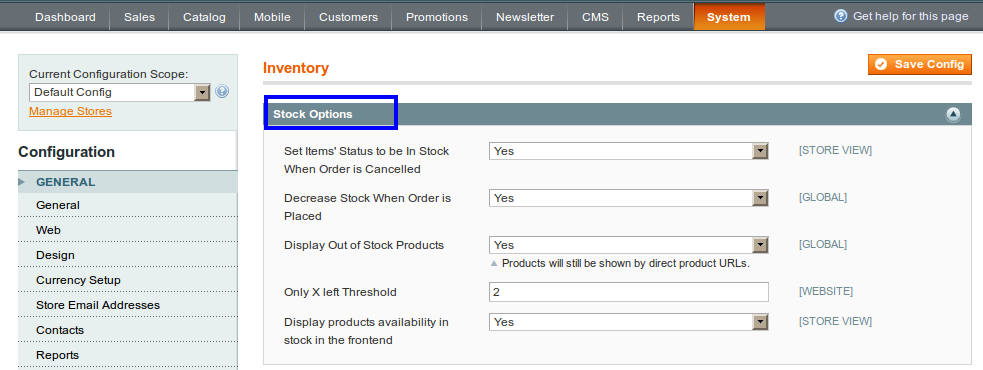Open the Customers menu
Viewport: 983px width, 370px height.
point(349,17)
